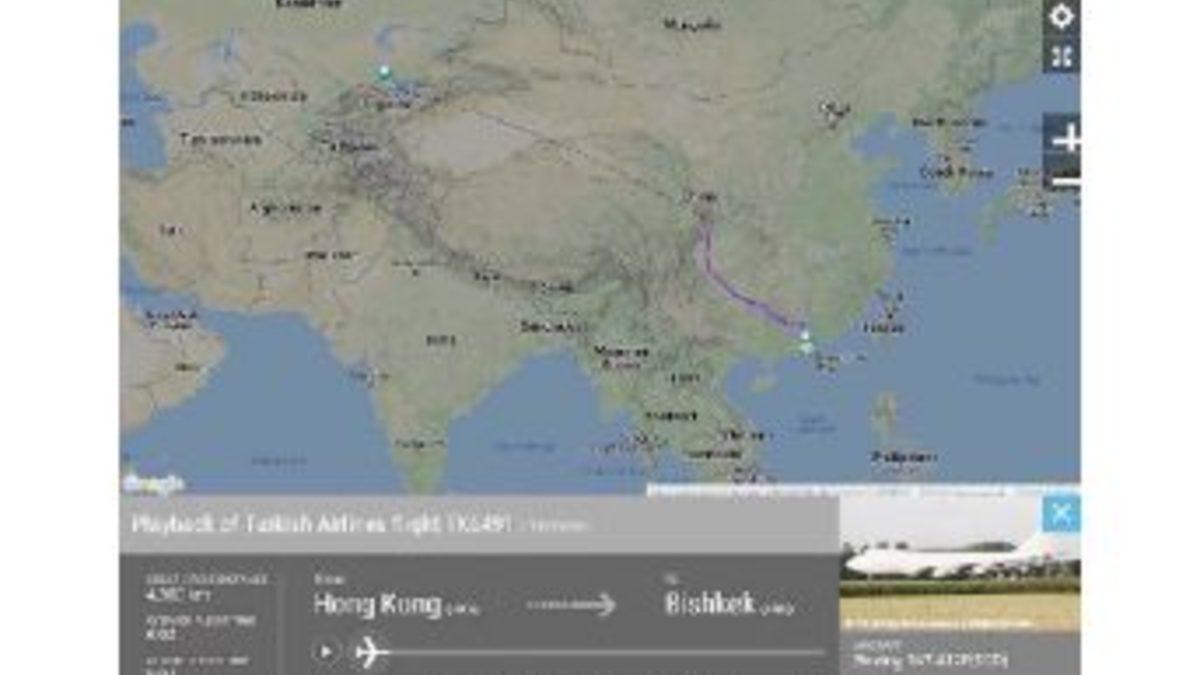Click the airplane marker on the timeline
The width and height of the screenshot is (1200, 675).
(x=371, y=652)
